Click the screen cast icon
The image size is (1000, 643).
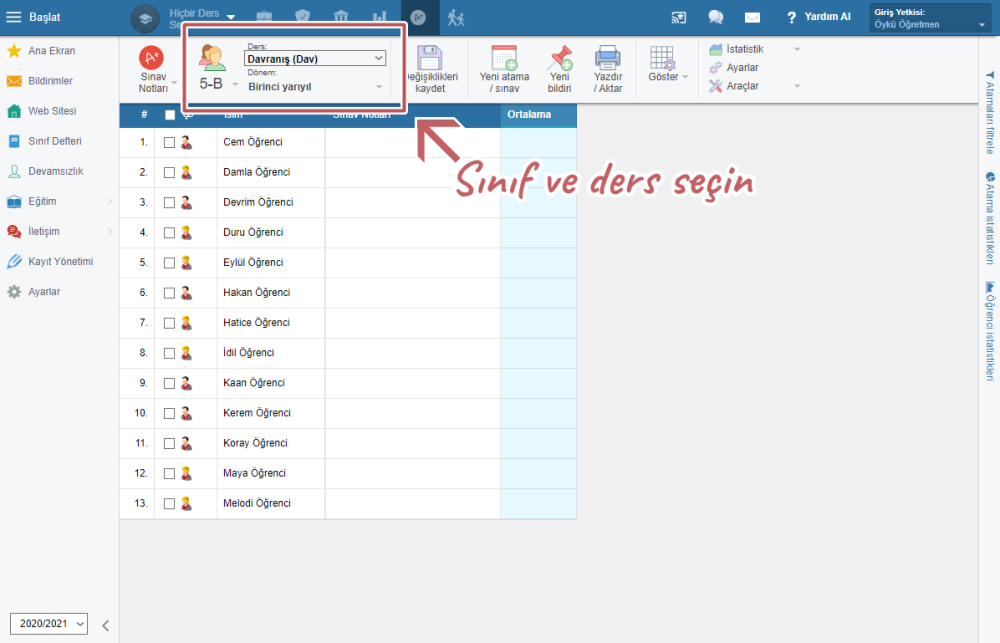679,18
